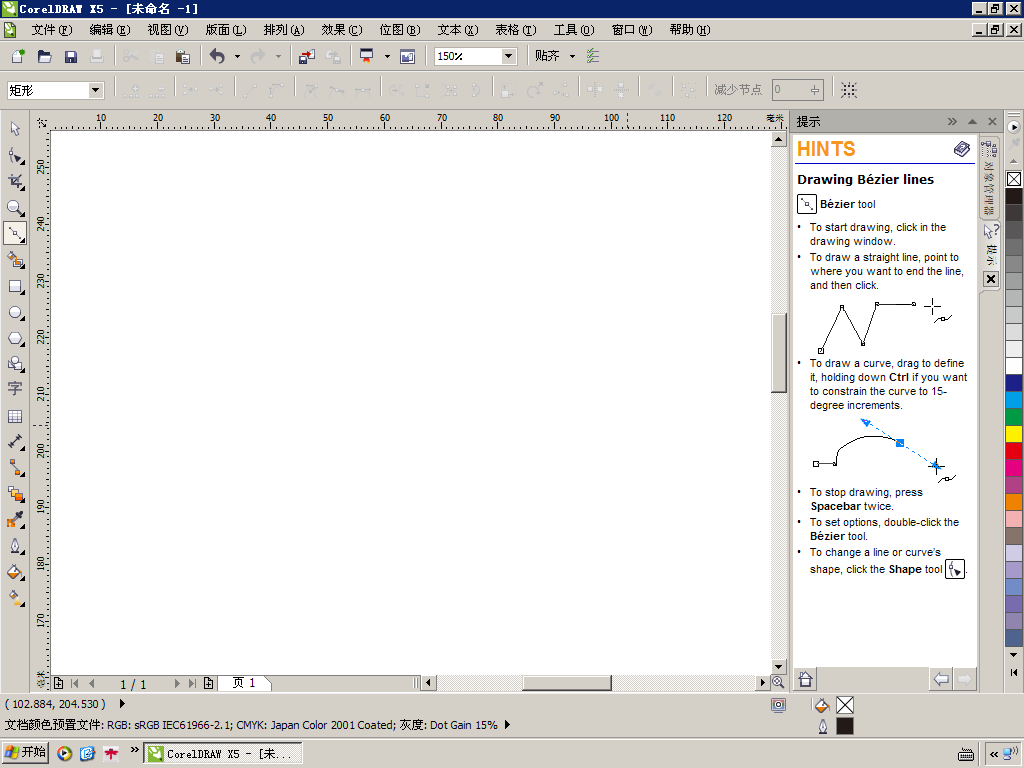Open the Application Launcher icon
This screenshot has width=1024, height=768.
[x=366, y=57]
